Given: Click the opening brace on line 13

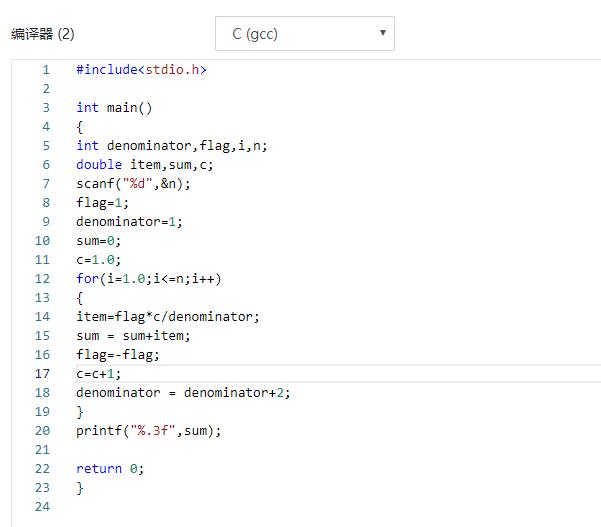Looking at the screenshot, I should (80, 298).
